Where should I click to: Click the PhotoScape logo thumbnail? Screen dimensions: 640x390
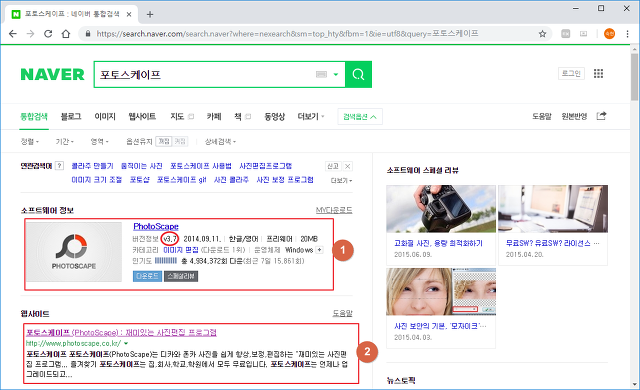[74, 252]
